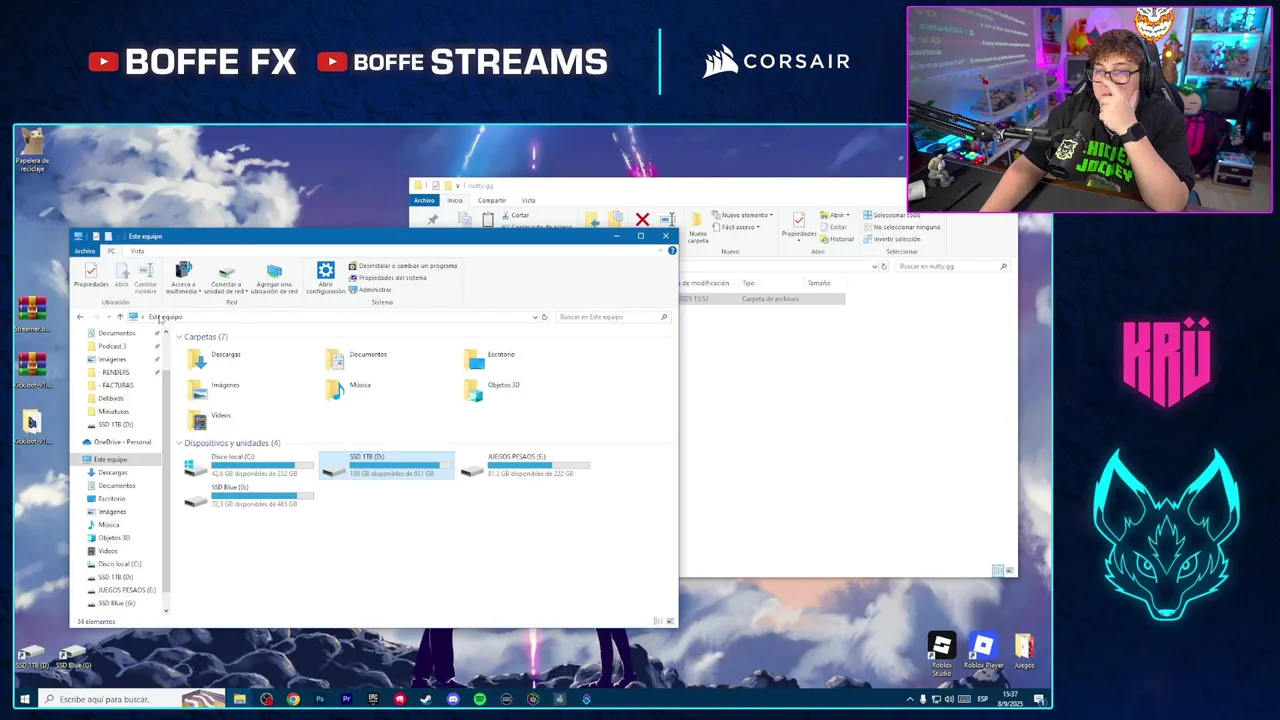Open Fácil acceso dropdown in nutty.gg
Screen dimensions: 1280x720
[x=737, y=227]
